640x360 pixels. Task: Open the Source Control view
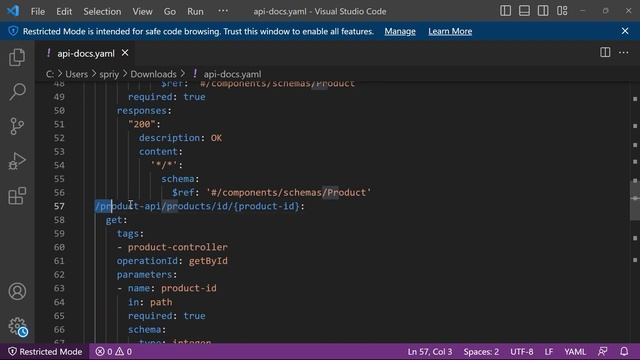coord(17,127)
